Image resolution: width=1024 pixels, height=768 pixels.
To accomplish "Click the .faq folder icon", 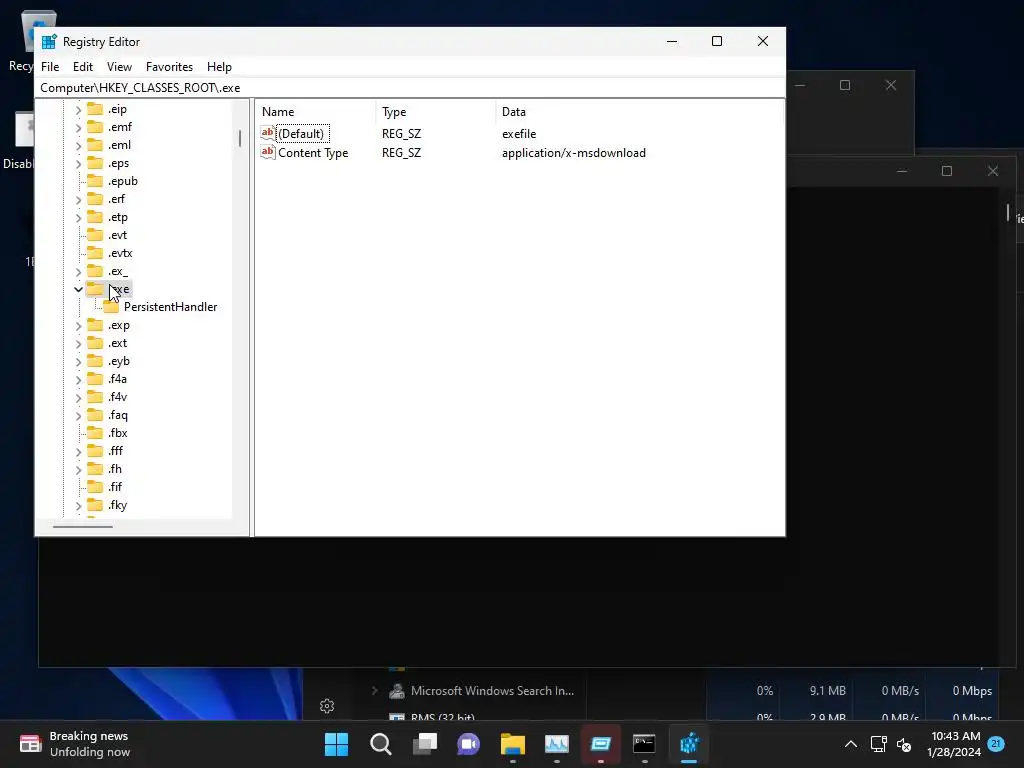I will pyautogui.click(x=95, y=415).
